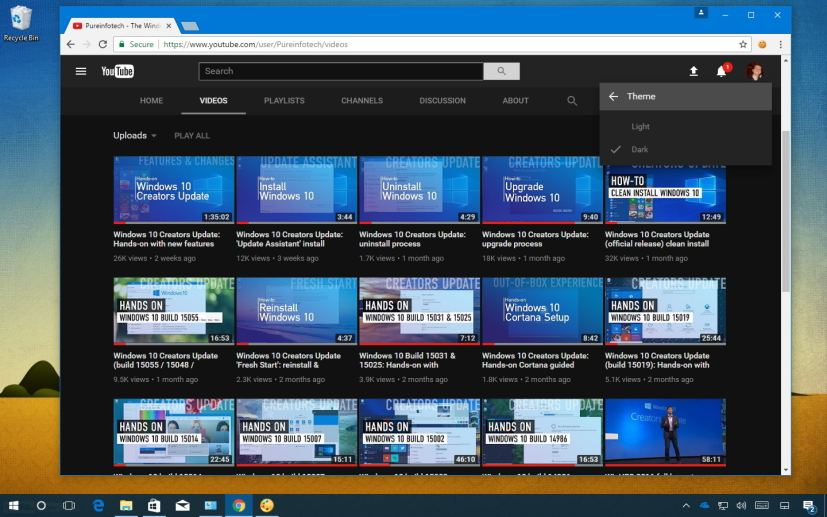This screenshot has width=827, height=517.
Task: Click the channel search magnifier icon
Action: tap(572, 100)
